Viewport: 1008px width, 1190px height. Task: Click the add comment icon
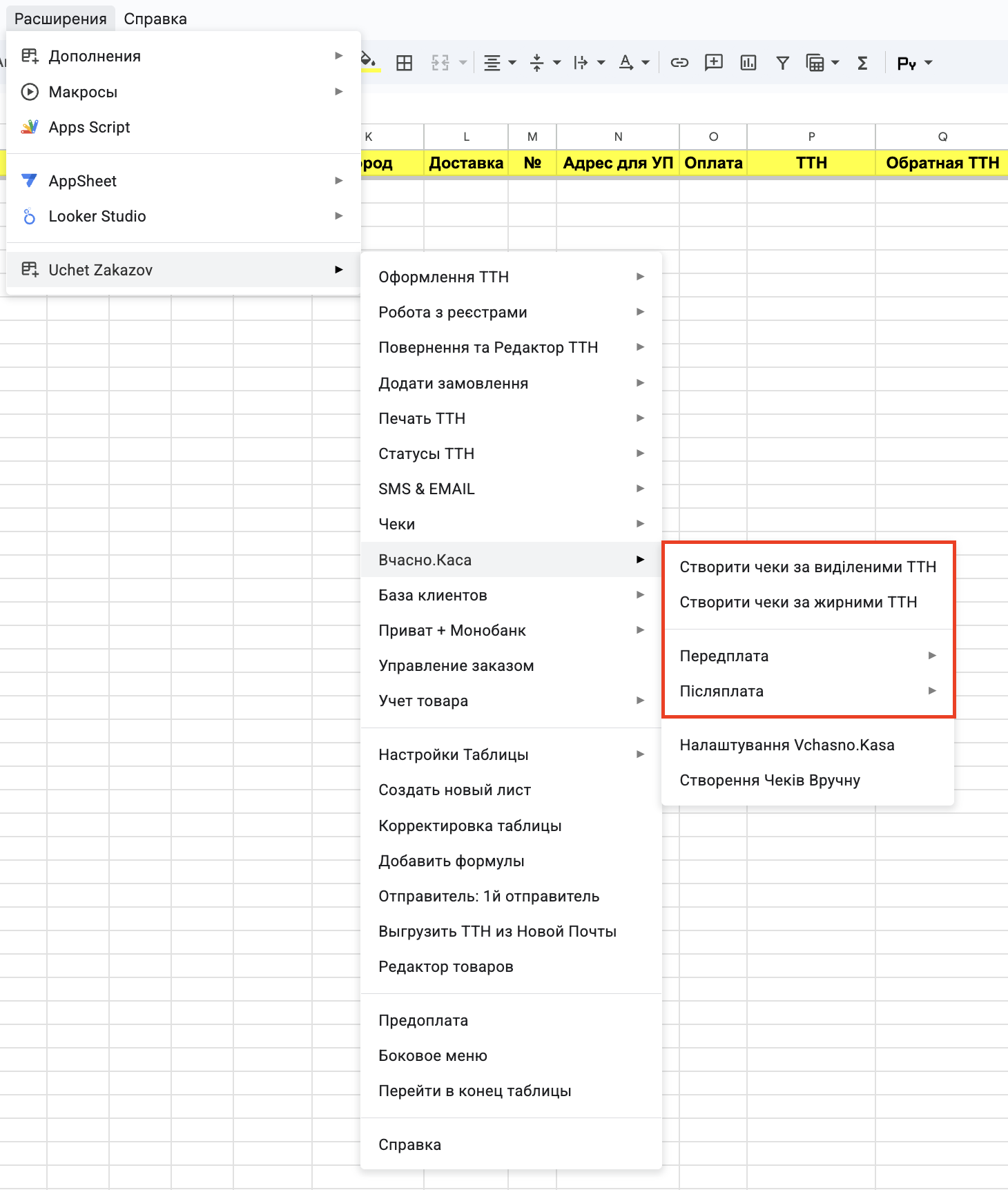[x=713, y=64]
